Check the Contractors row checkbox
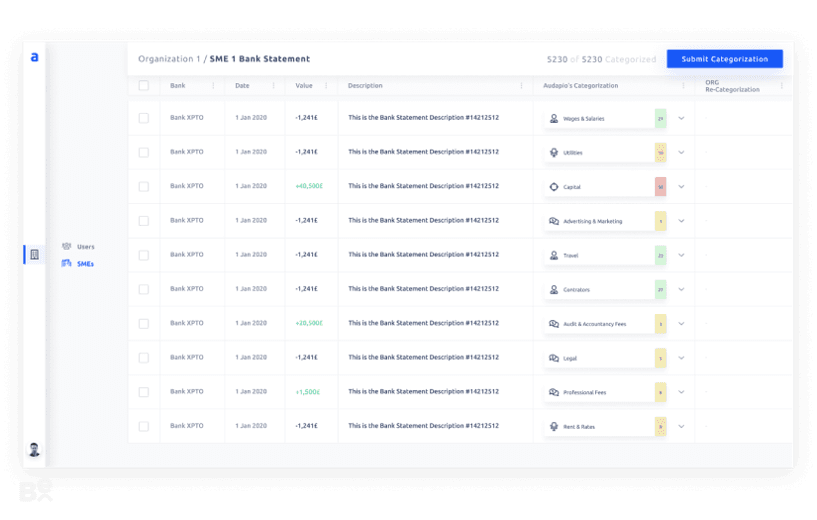 tap(144, 289)
